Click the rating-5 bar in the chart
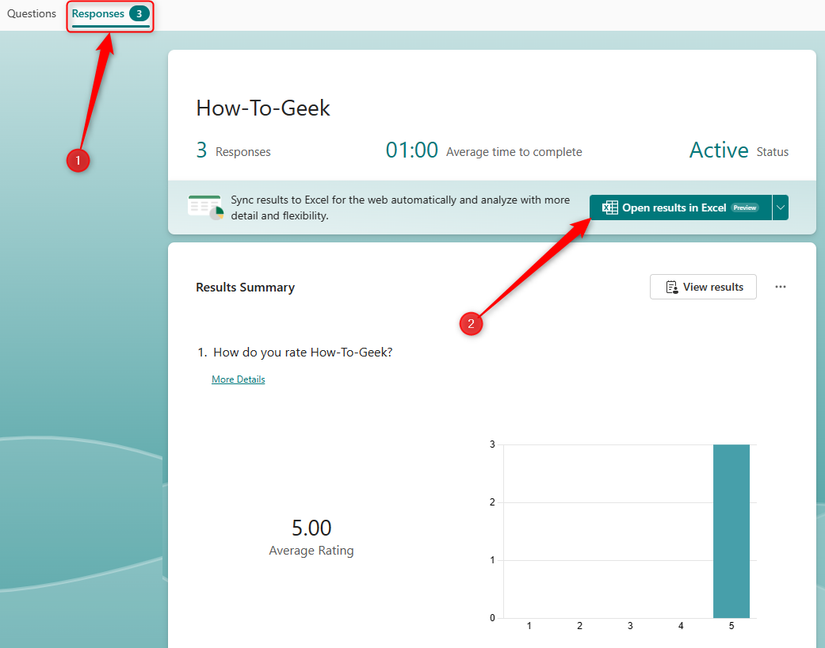The image size is (825, 648). (731, 530)
